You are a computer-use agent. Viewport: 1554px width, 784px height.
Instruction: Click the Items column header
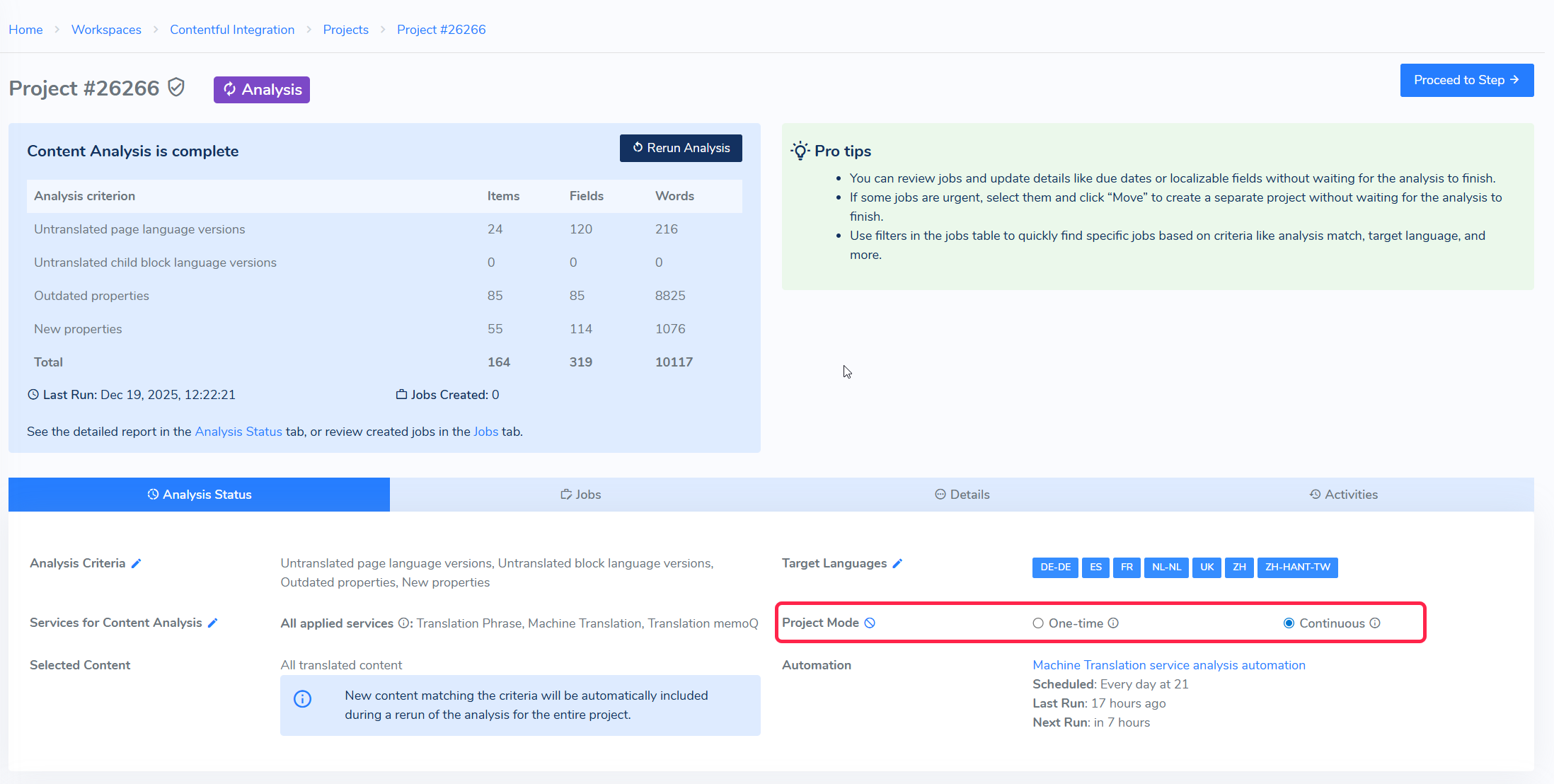tap(503, 196)
